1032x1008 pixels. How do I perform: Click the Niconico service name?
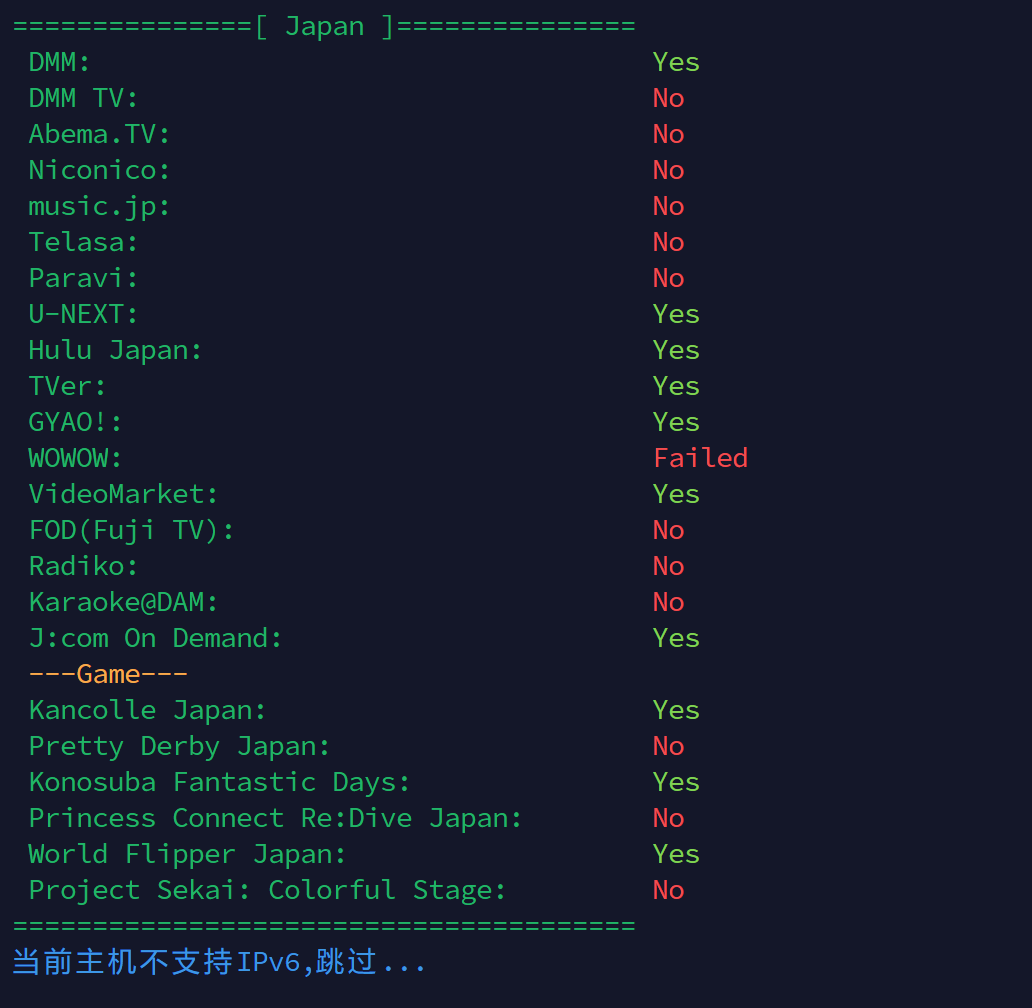pos(99,170)
